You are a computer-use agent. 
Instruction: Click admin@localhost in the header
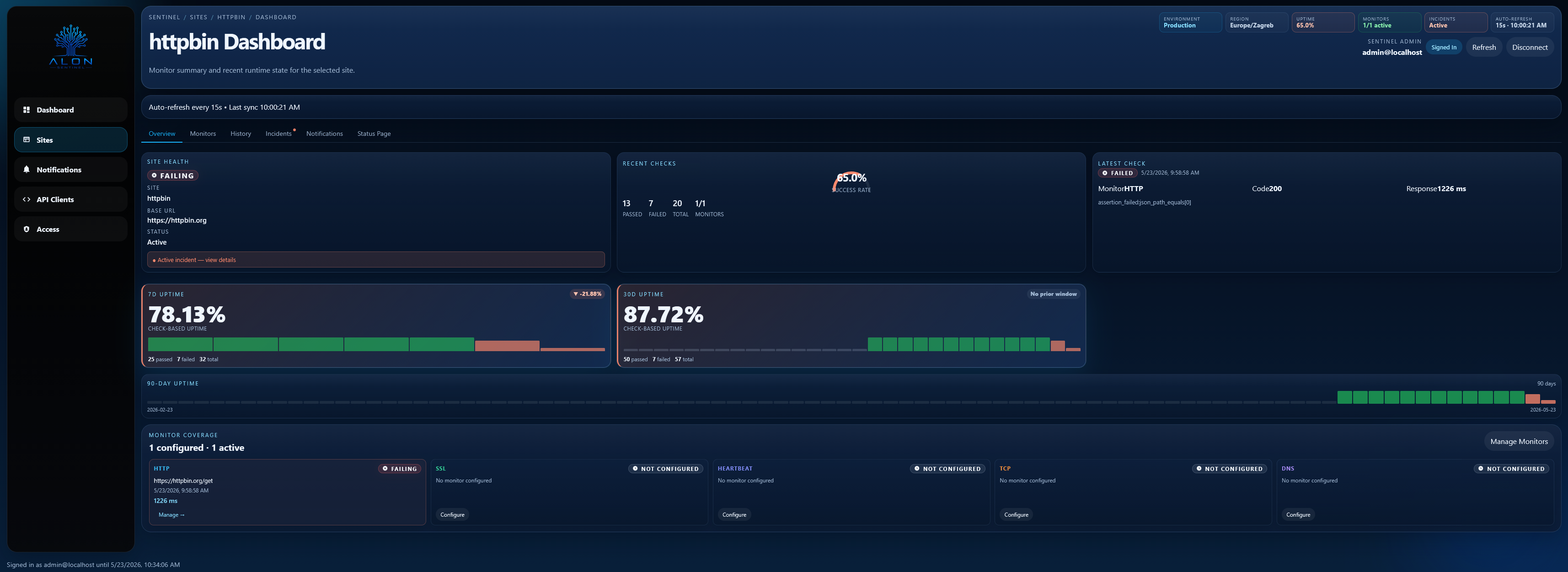pos(1391,52)
